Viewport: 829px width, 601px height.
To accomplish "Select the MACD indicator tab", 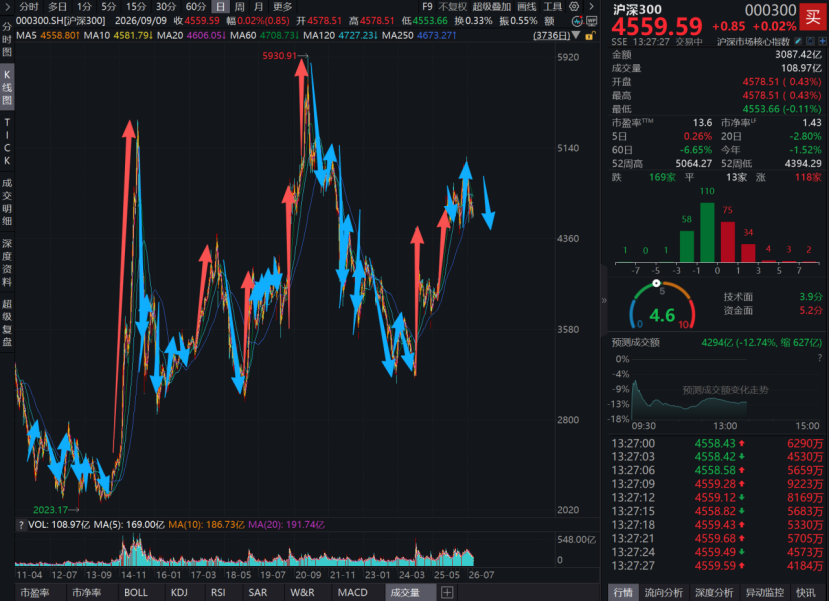I will 353,593.
